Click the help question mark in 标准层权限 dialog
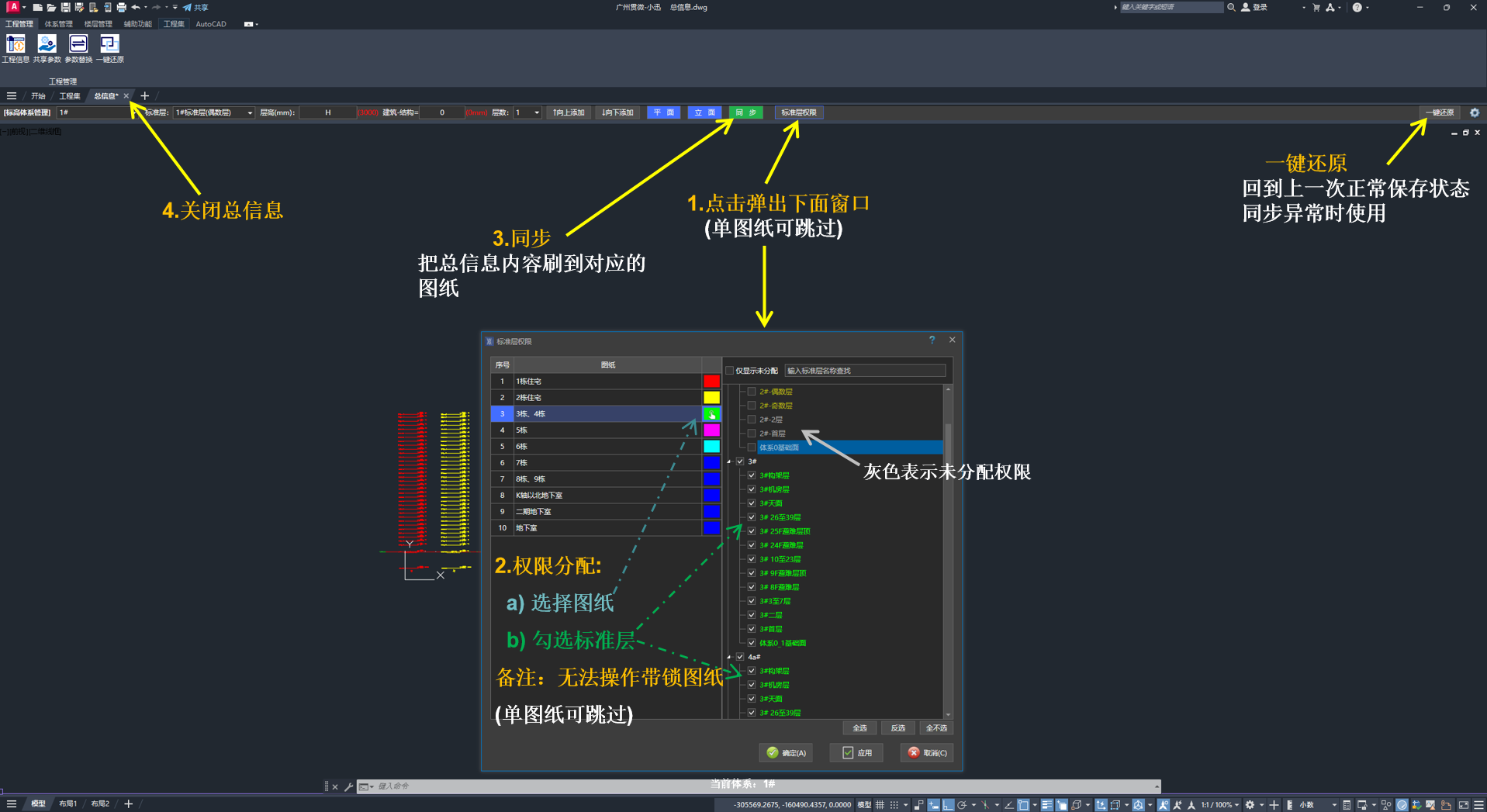This screenshot has height=812, width=1487. (x=932, y=340)
